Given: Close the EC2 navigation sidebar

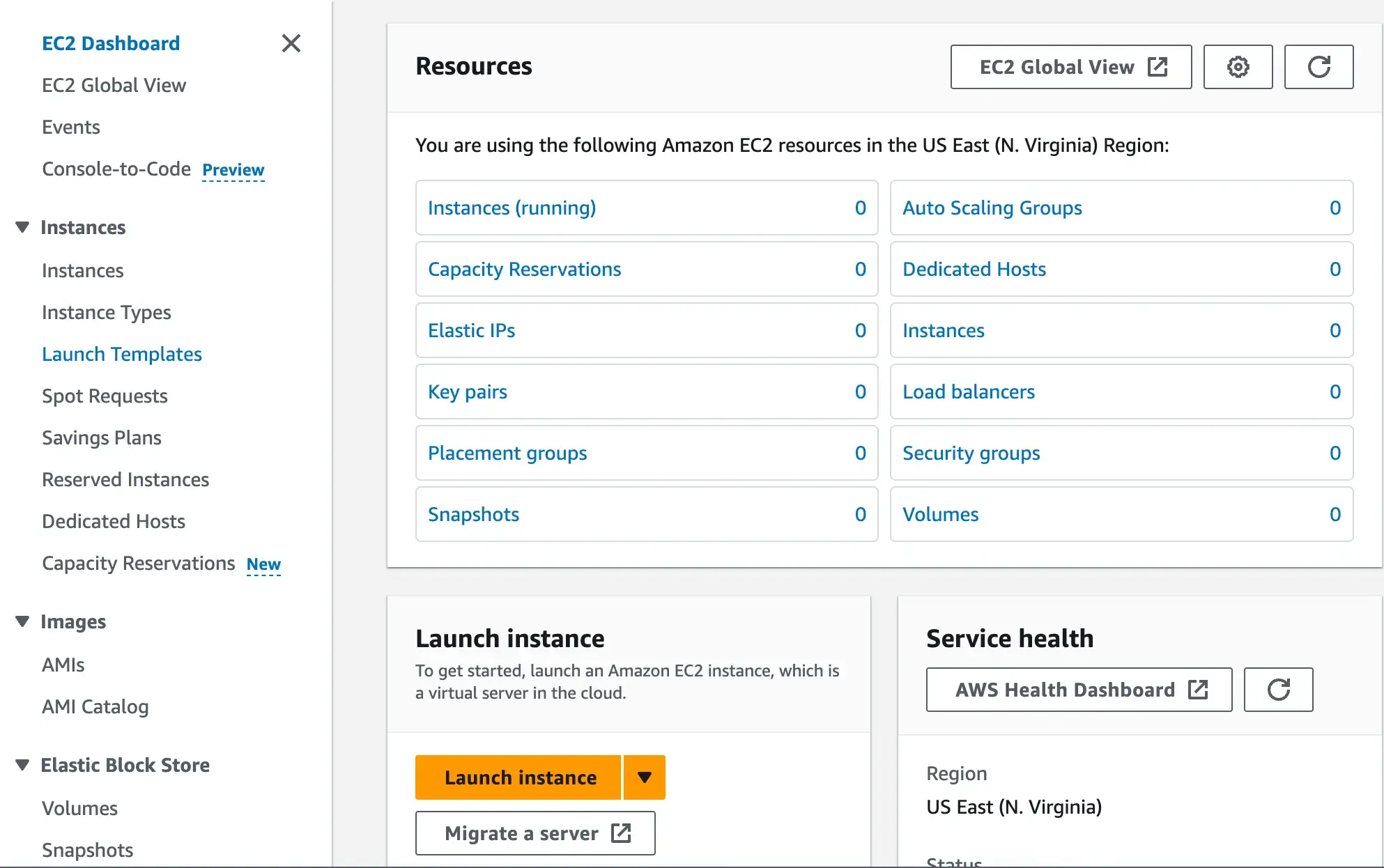Looking at the screenshot, I should point(291,43).
